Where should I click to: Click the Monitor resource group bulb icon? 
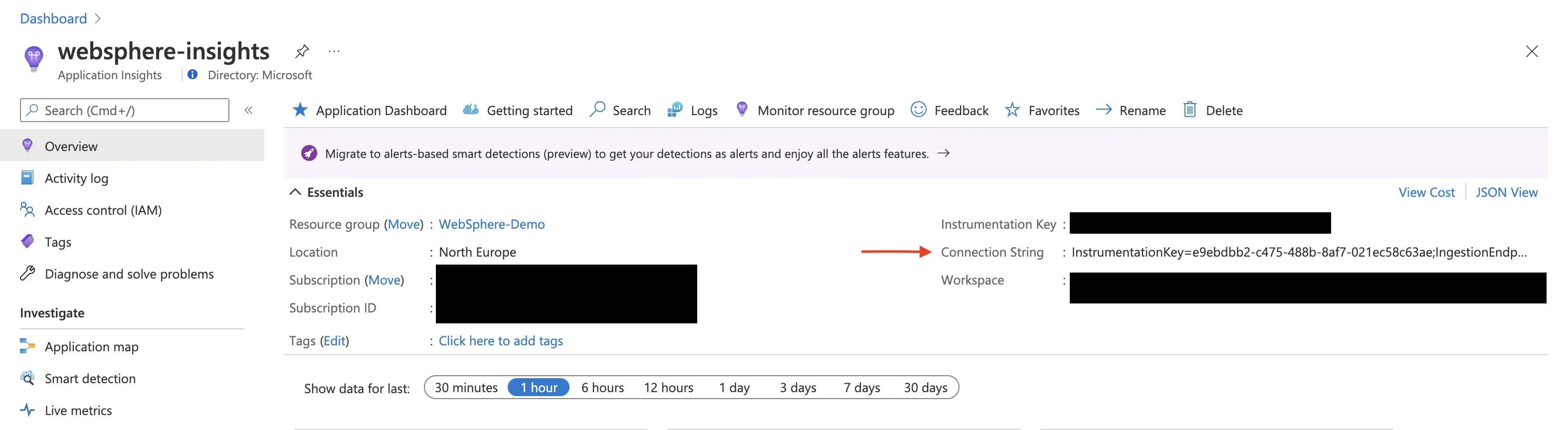click(x=742, y=110)
